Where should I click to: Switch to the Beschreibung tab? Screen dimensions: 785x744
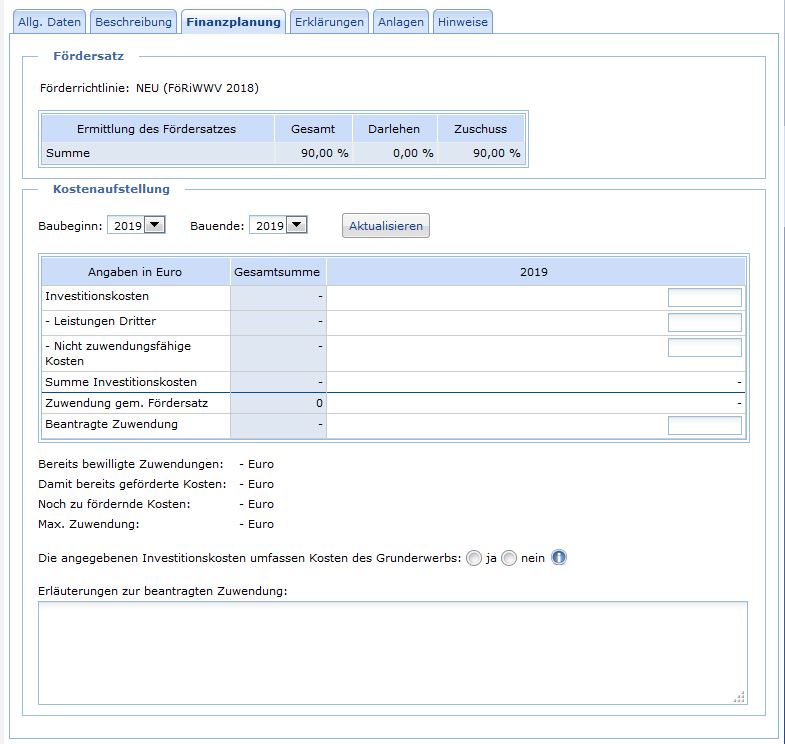pyautogui.click(x=133, y=22)
